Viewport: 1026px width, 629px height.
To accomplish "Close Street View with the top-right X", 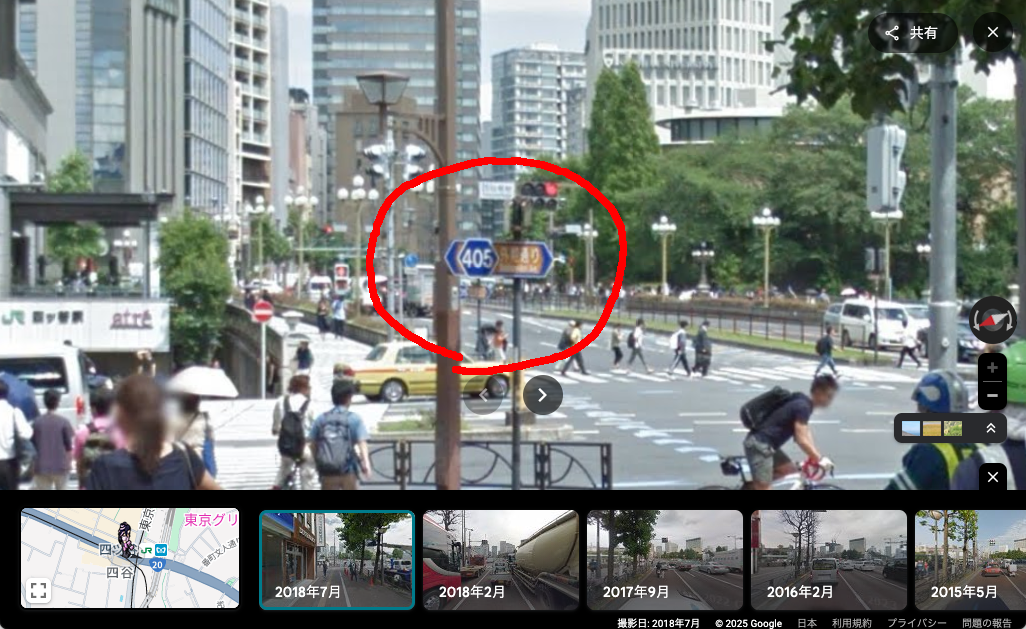I will pyautogui.click(x=992, y=33).
